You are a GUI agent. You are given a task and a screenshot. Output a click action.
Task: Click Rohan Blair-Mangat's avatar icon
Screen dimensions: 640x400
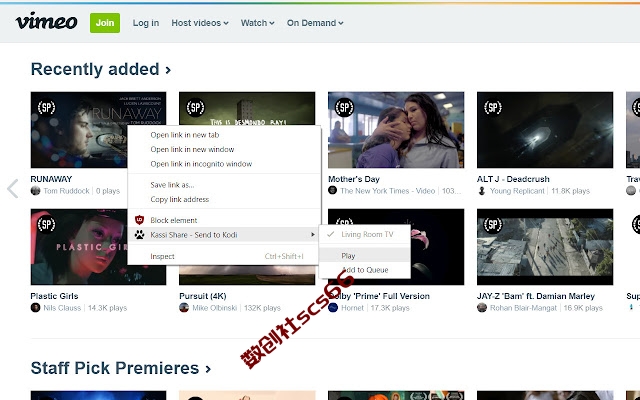[482, 307]
